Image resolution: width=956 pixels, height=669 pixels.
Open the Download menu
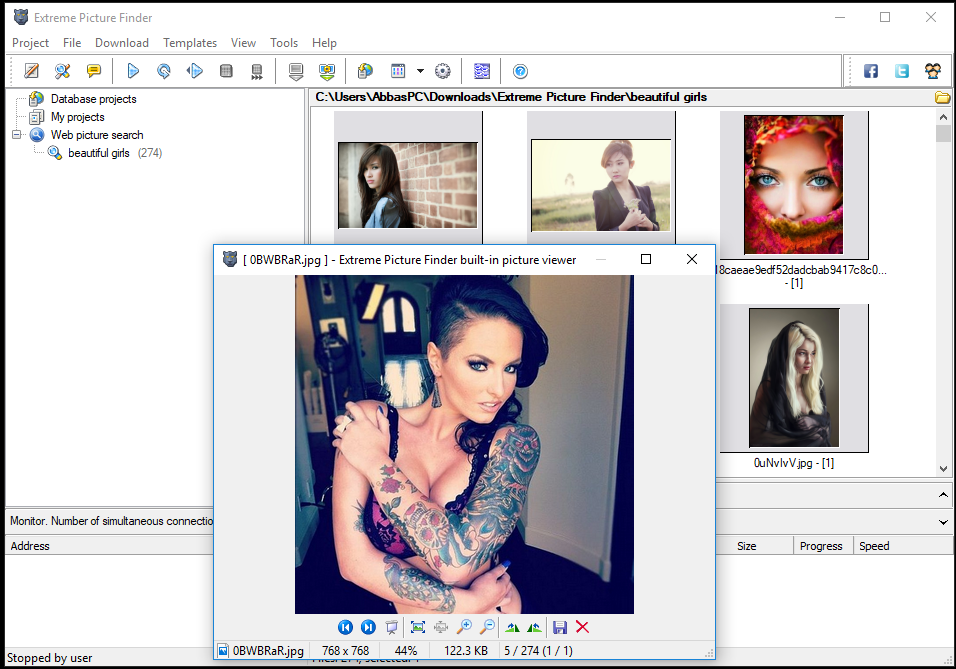point(122,43)
